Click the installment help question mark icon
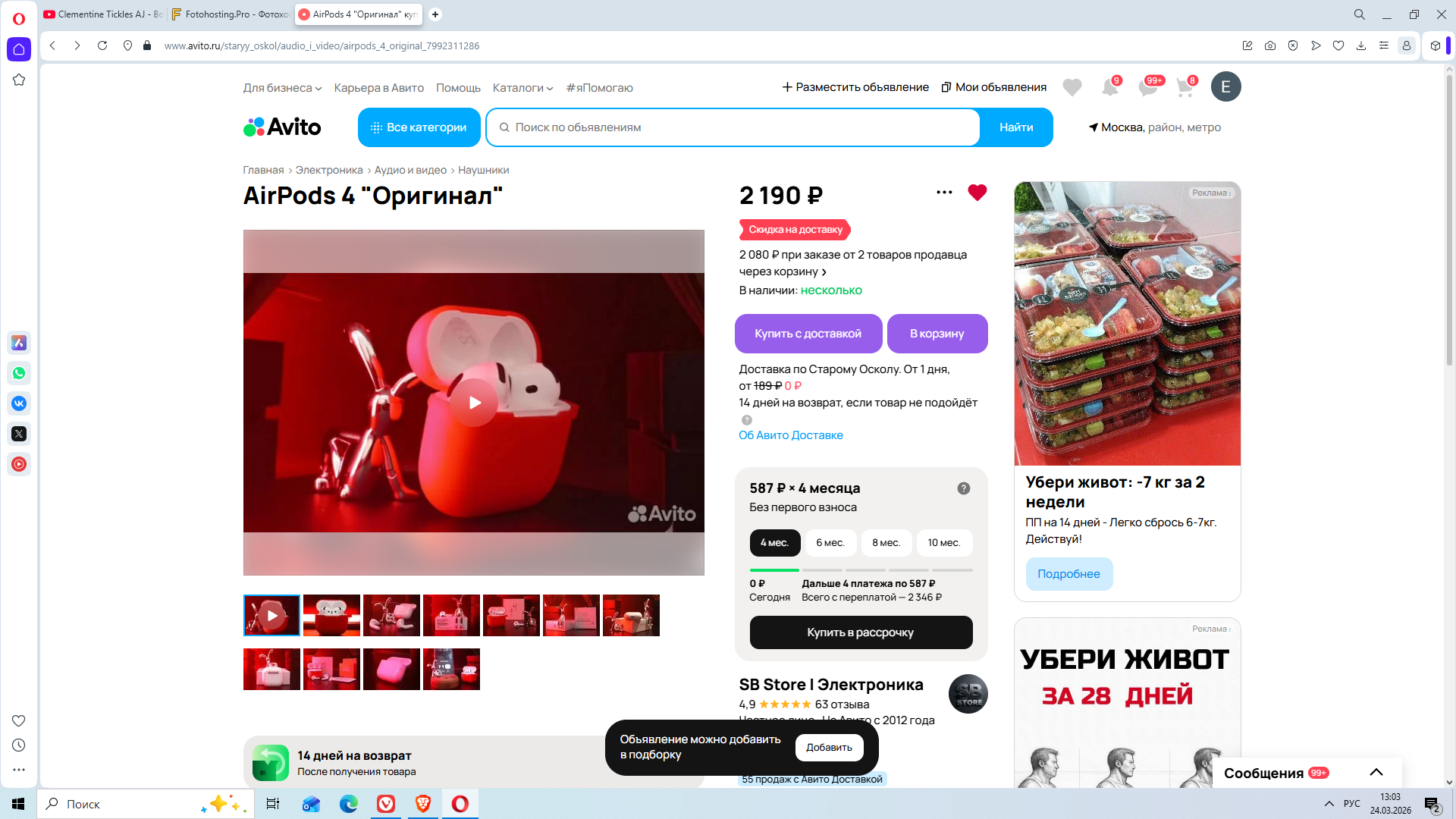Viewport: 1456px width, 819px height. pos(963,488)
